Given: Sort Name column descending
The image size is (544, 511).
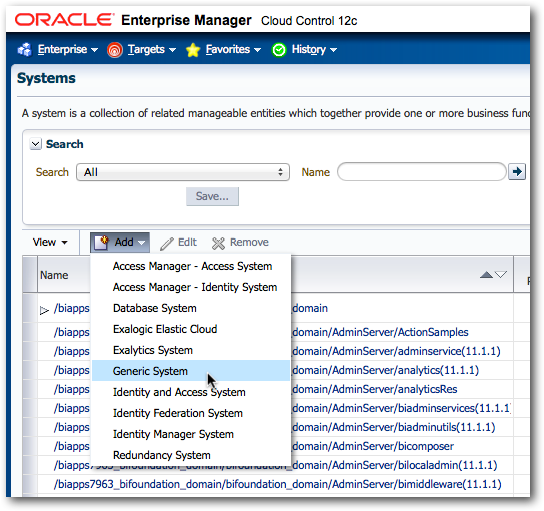Looking at the screenshot, I should pyautogui.click(x=501, y=275).
